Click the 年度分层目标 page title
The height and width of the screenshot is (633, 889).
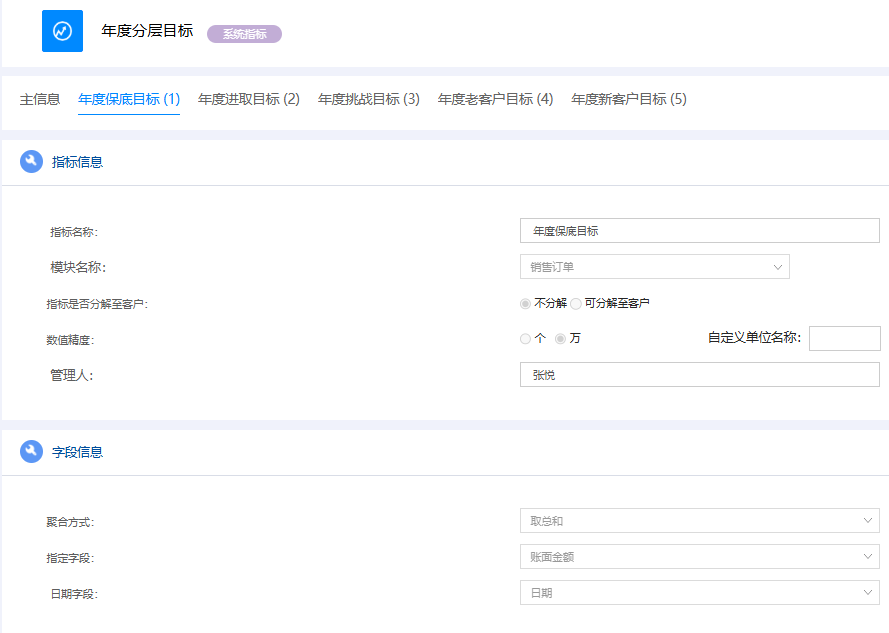click(147, 31)
